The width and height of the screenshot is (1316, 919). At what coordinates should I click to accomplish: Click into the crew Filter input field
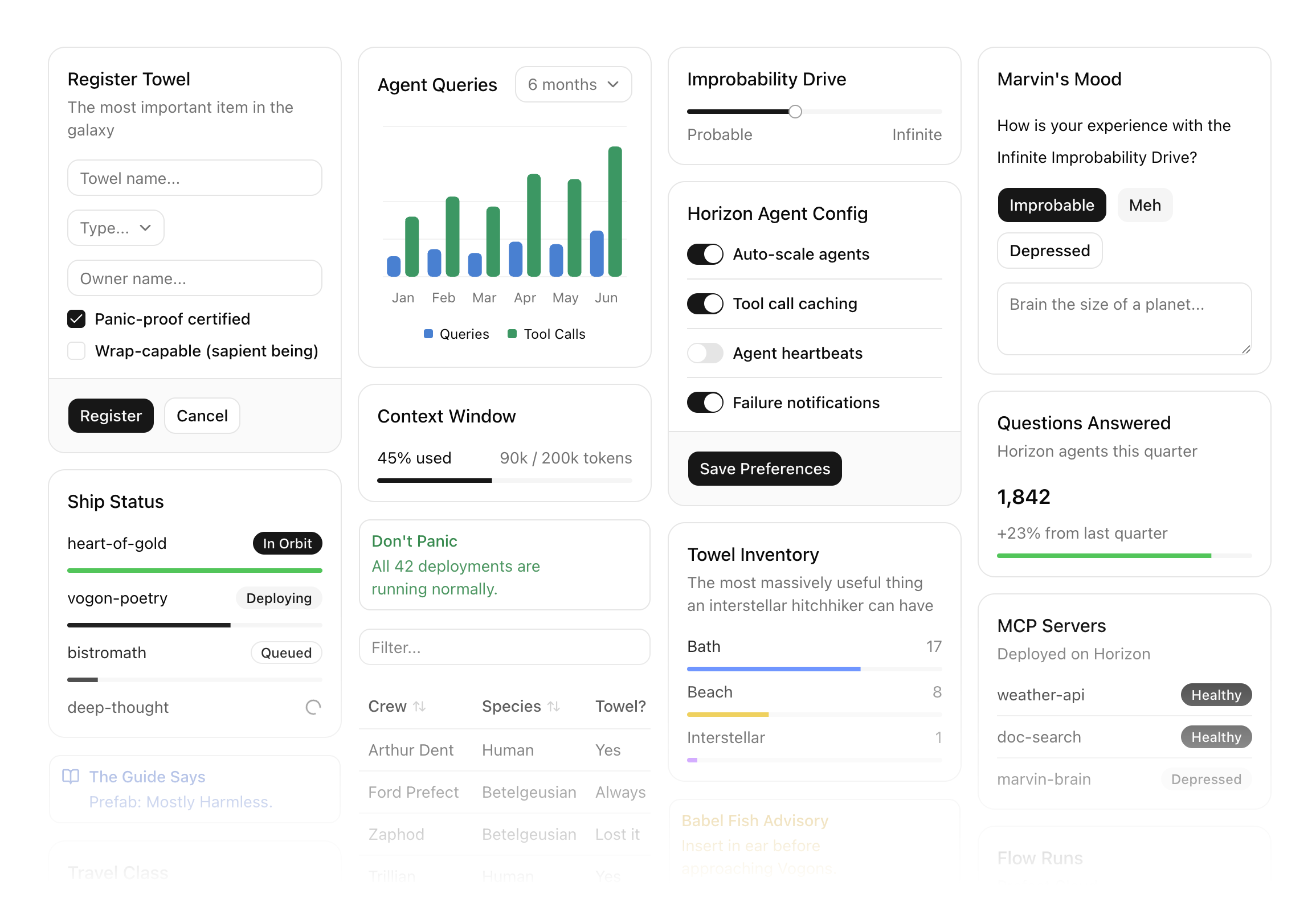click(504, 647)
